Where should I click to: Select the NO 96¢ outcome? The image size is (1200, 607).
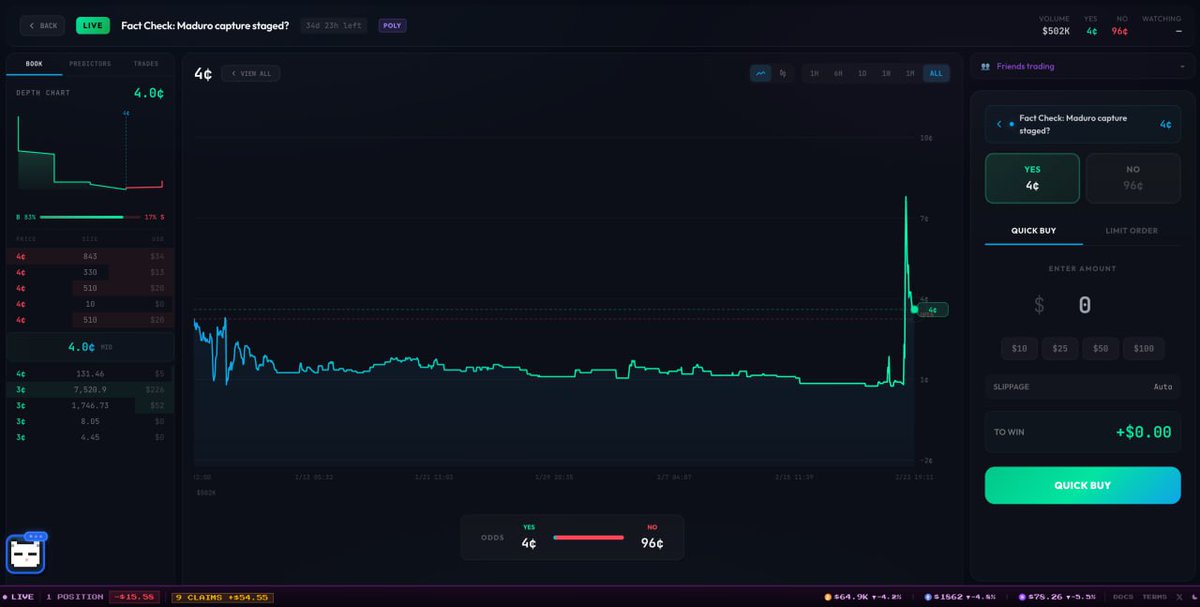(1133, 178)
